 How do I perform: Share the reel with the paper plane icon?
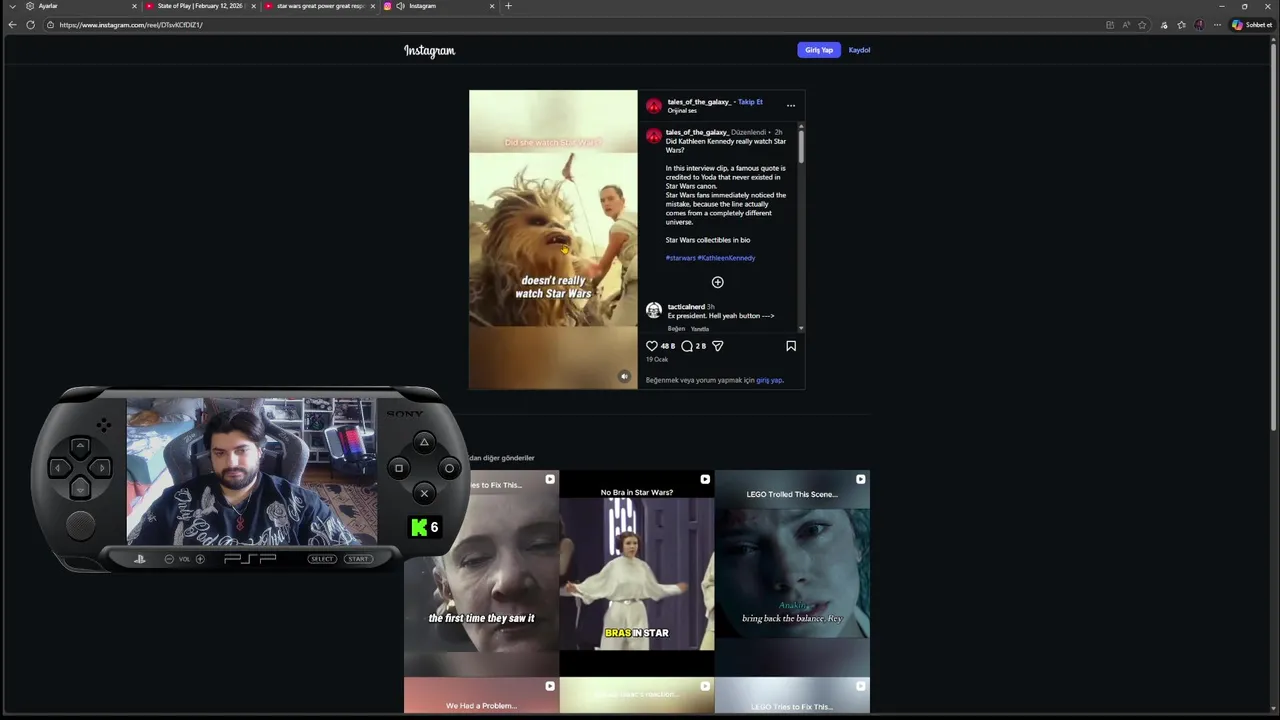point(717,346)
